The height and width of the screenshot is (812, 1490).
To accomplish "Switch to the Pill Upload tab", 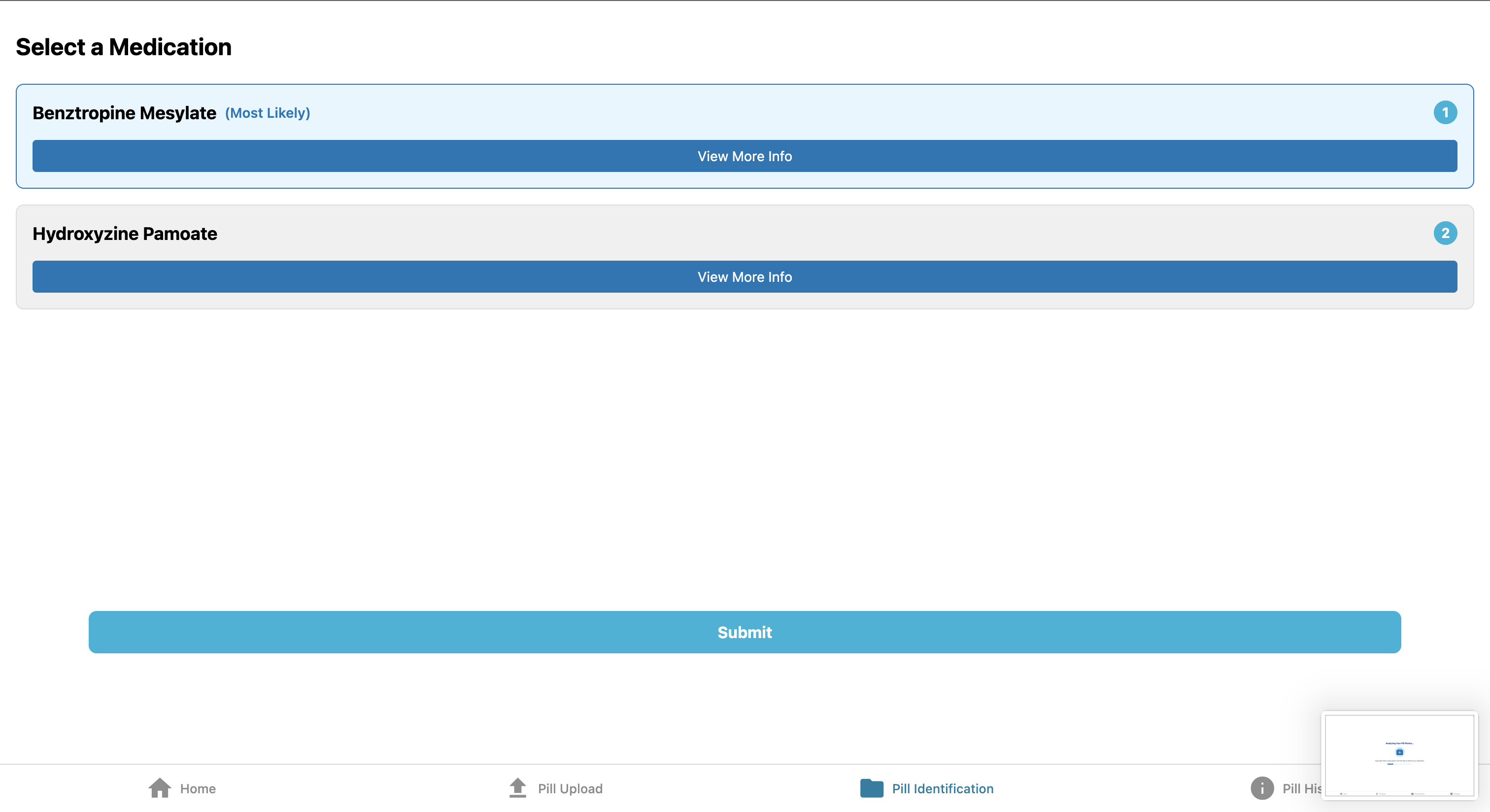I will 570,789.
